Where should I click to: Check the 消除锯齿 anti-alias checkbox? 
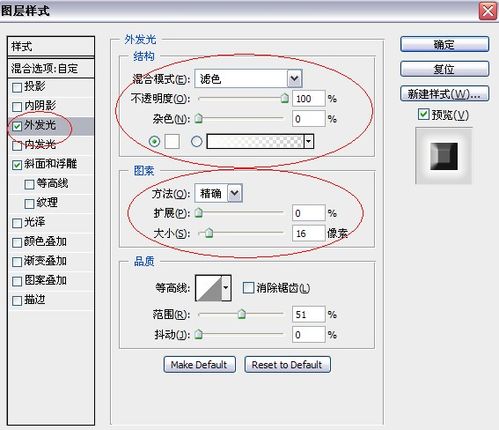point(248,288)
